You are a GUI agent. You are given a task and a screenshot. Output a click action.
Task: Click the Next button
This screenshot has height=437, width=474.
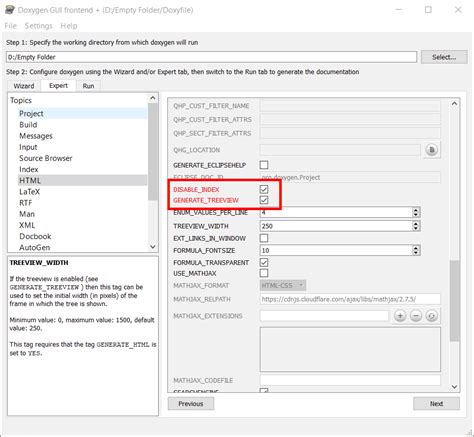tap(436, 404)
